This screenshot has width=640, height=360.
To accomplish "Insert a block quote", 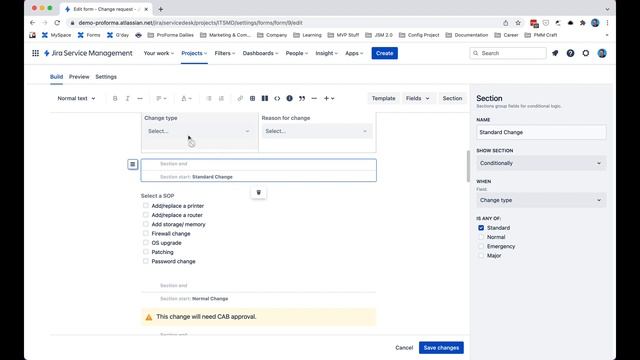I will tap(302, 98).
